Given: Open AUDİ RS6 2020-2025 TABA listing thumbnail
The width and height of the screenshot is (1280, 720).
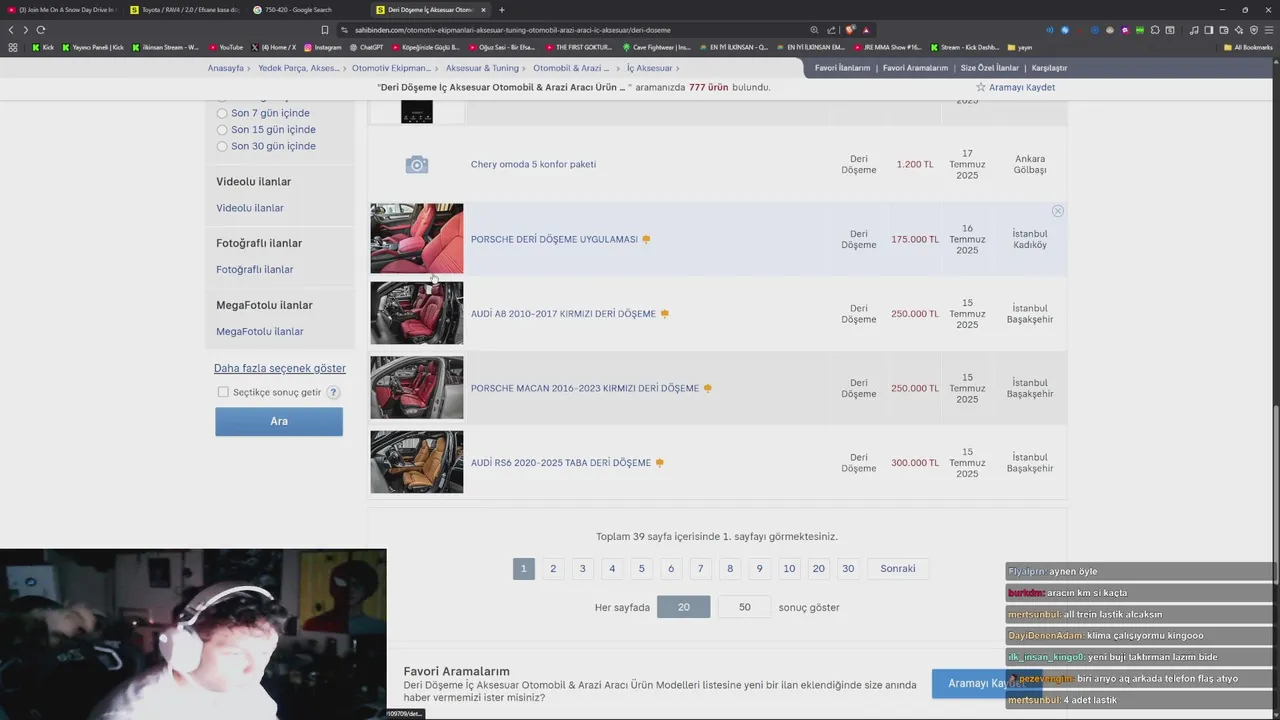Looking at the screenshot, I should click(417, 462).
